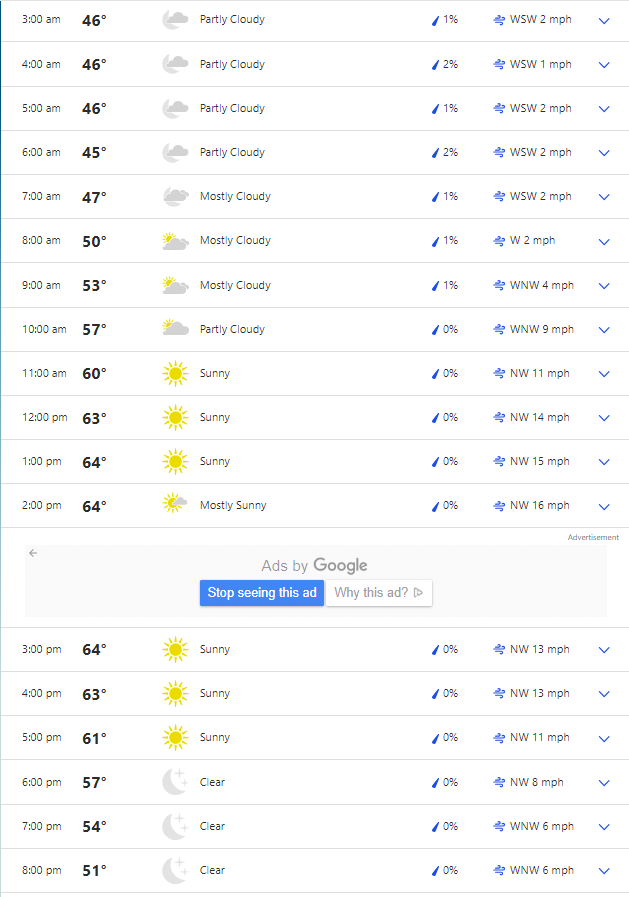This screenshot has width=629, height=897.
Task: Click the NW 15 mph wind value
Action: pos(540,461)
